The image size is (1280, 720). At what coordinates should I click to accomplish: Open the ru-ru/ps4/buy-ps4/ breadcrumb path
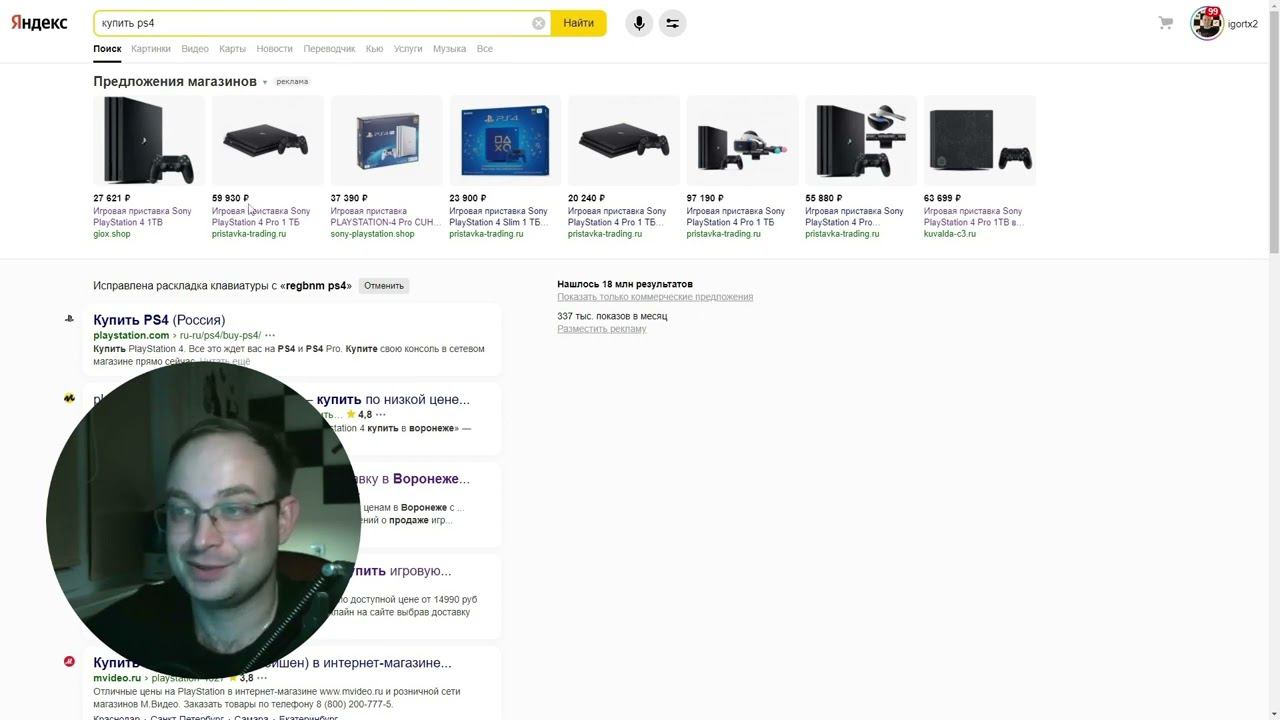click(x=220, y=336)
